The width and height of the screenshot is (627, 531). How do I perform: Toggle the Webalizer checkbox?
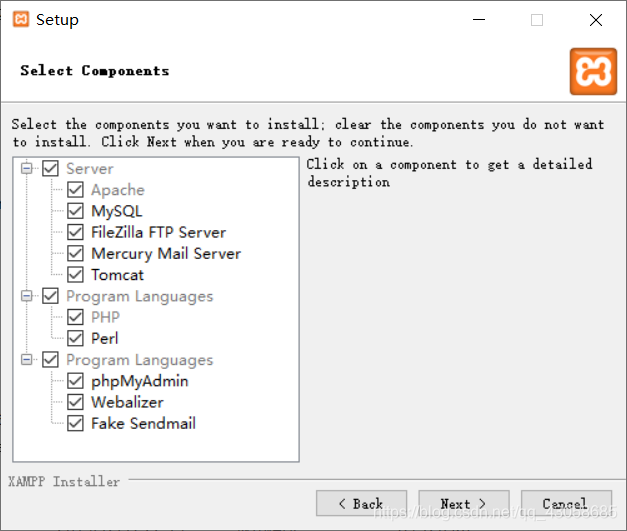point(75,402)
